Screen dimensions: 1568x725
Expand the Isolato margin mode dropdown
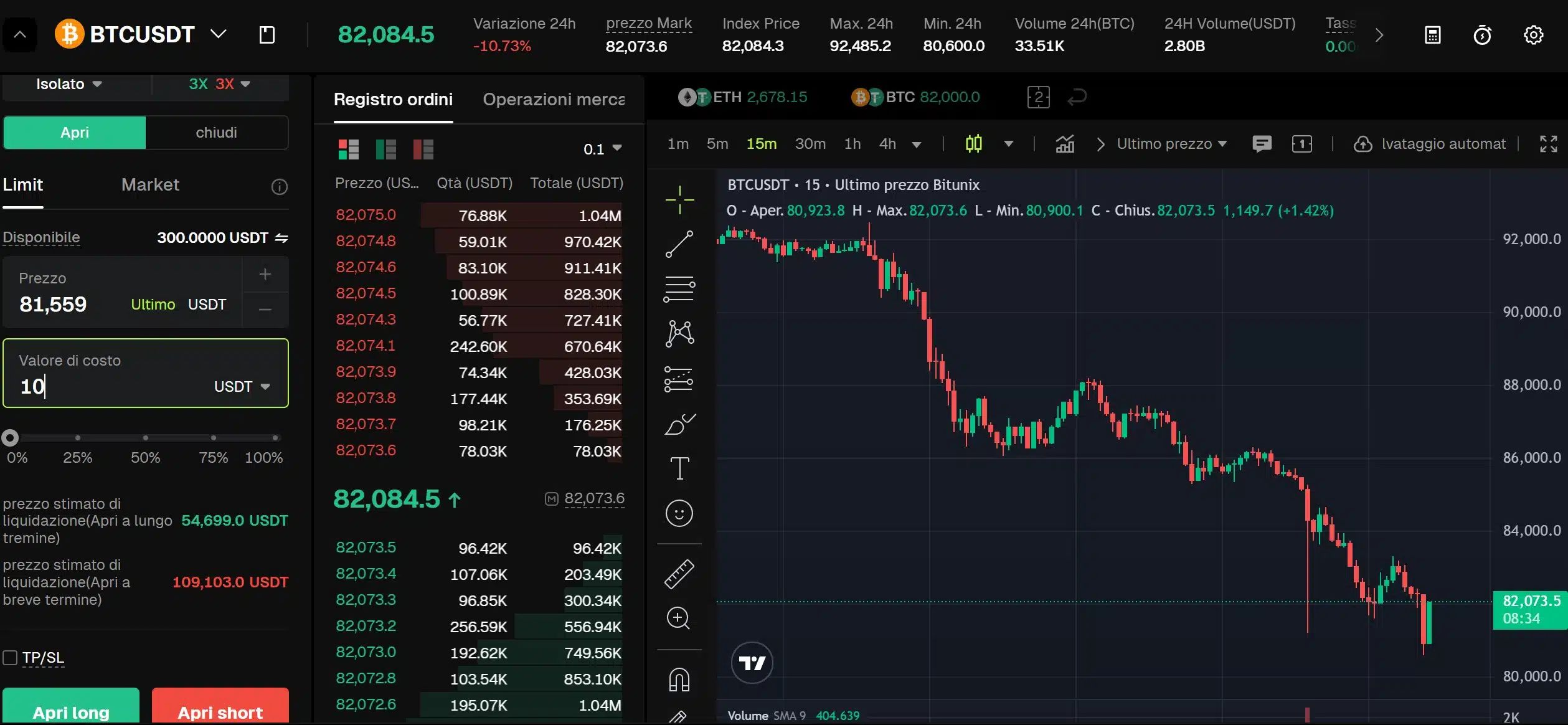tap(68, 83)
